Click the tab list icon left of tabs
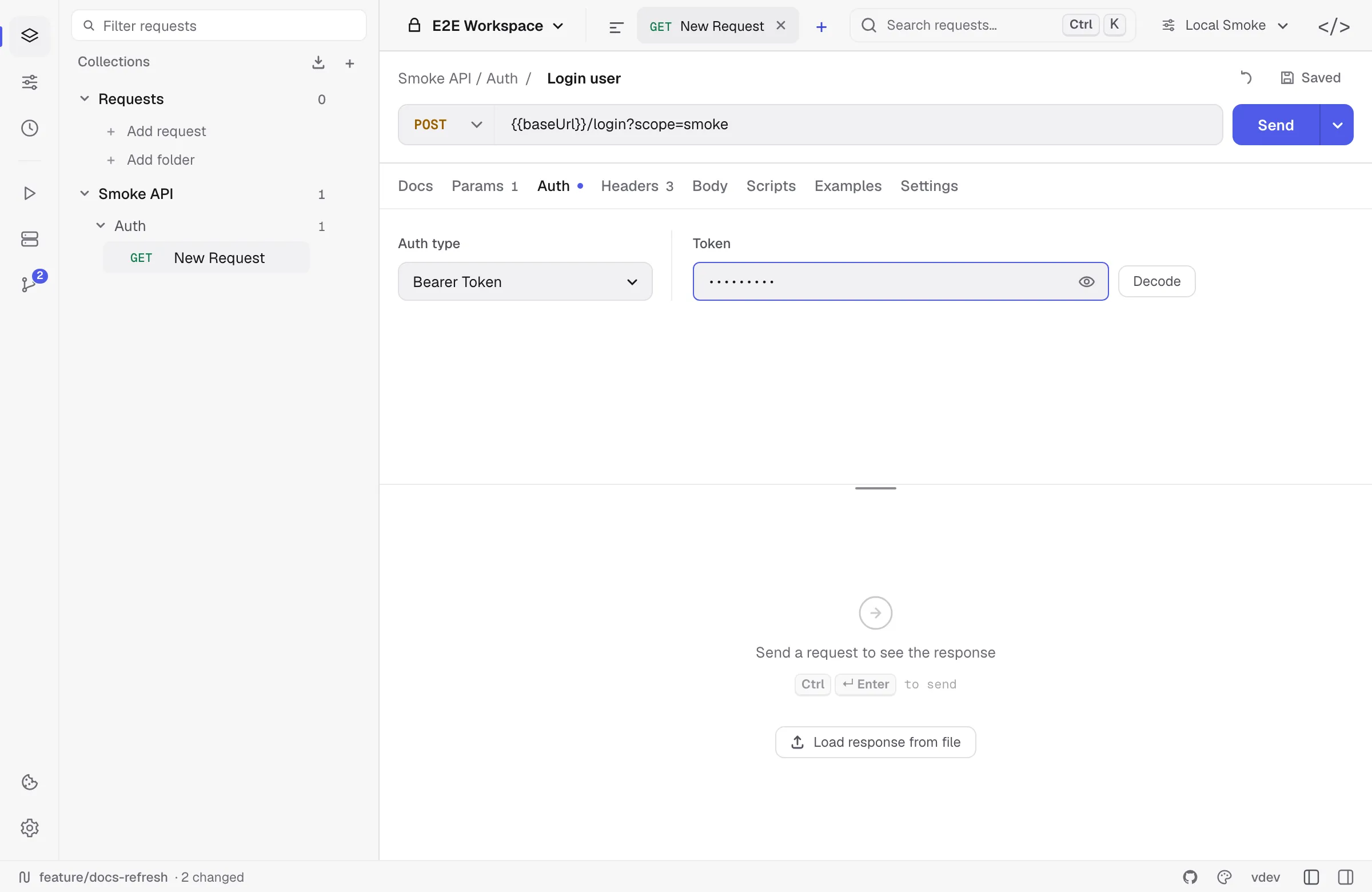Image resolution: width=1372 pixels, height=892 pixels. tap(616, 26)
